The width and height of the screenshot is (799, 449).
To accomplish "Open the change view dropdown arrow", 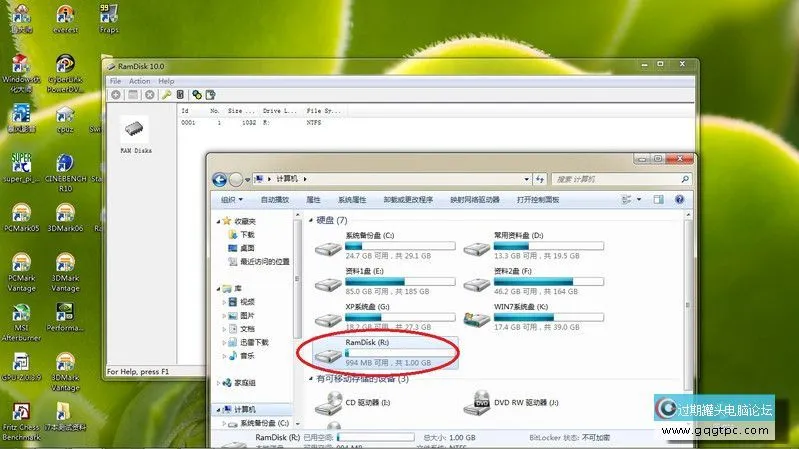I will (639, 200).
